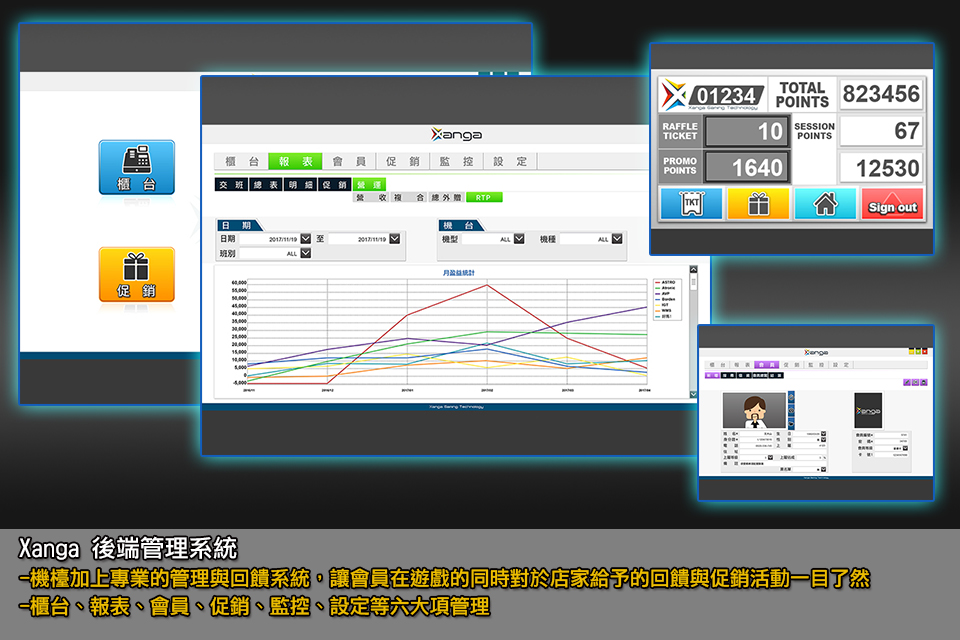The width and height of the screenshot is (960, 640).
Task: Tap the home icon button in the points panel
Action: pyautogui.click(x=825, y=203)
